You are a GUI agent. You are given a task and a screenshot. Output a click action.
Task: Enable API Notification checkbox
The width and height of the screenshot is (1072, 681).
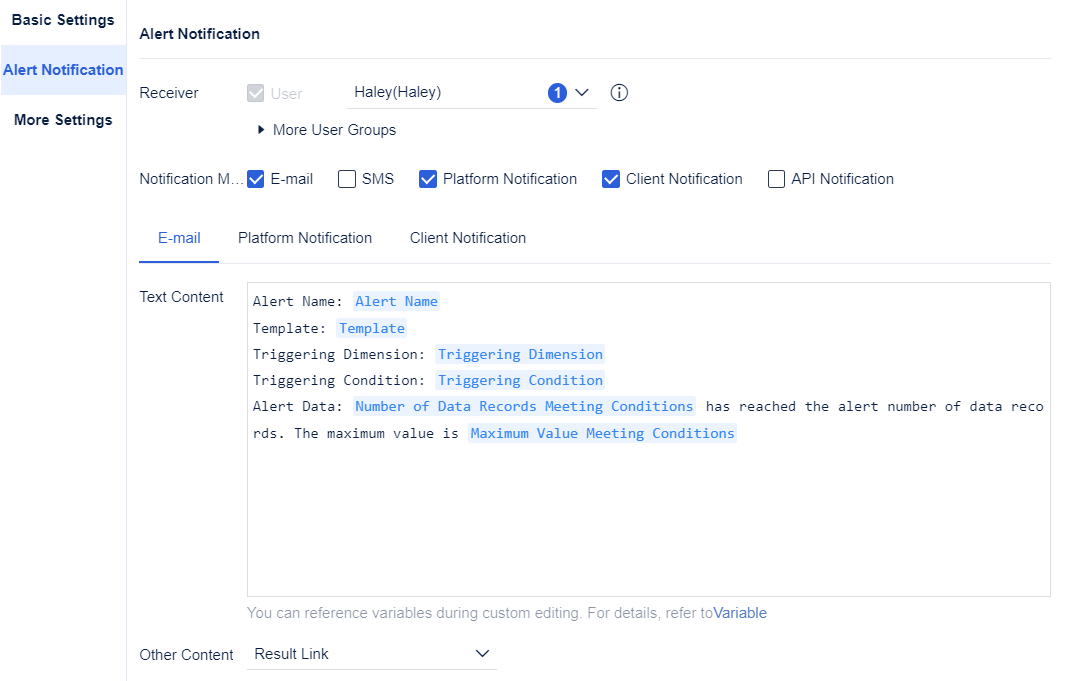point(777,179)
